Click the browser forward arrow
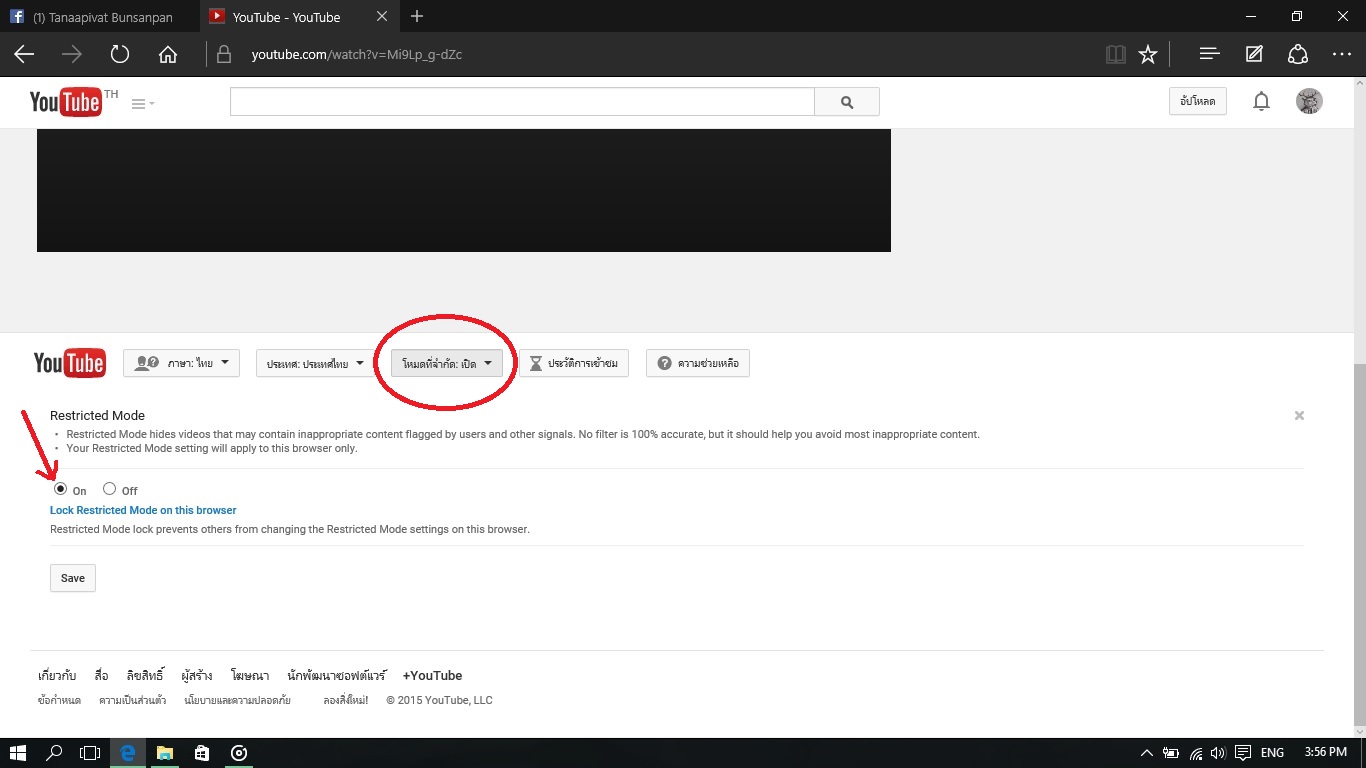This screenshot has height=768, width=1366. tap(72, 55)
